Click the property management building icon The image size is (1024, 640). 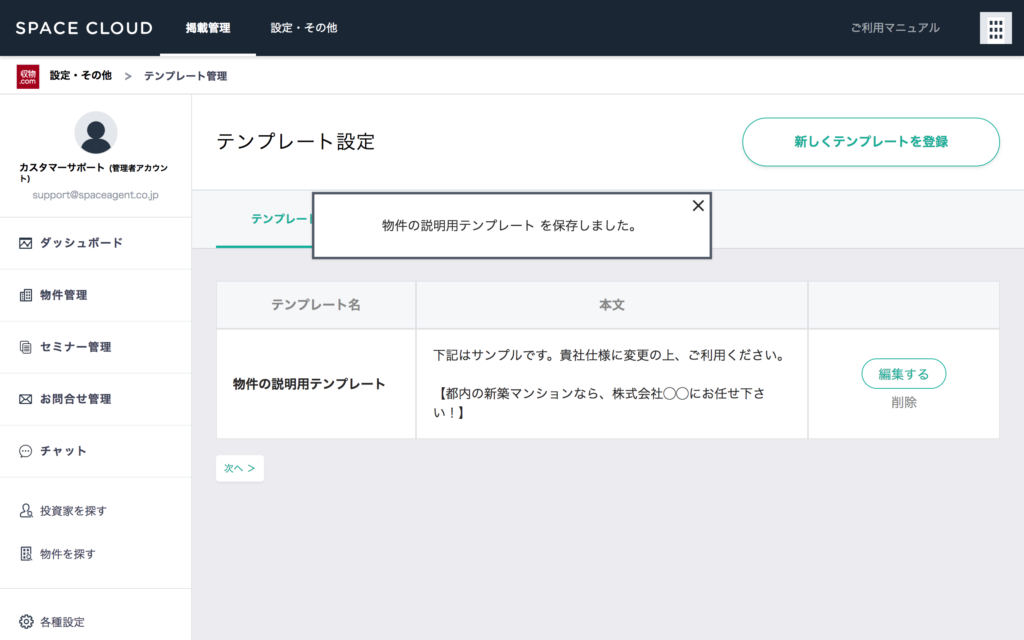click(26, 295)
